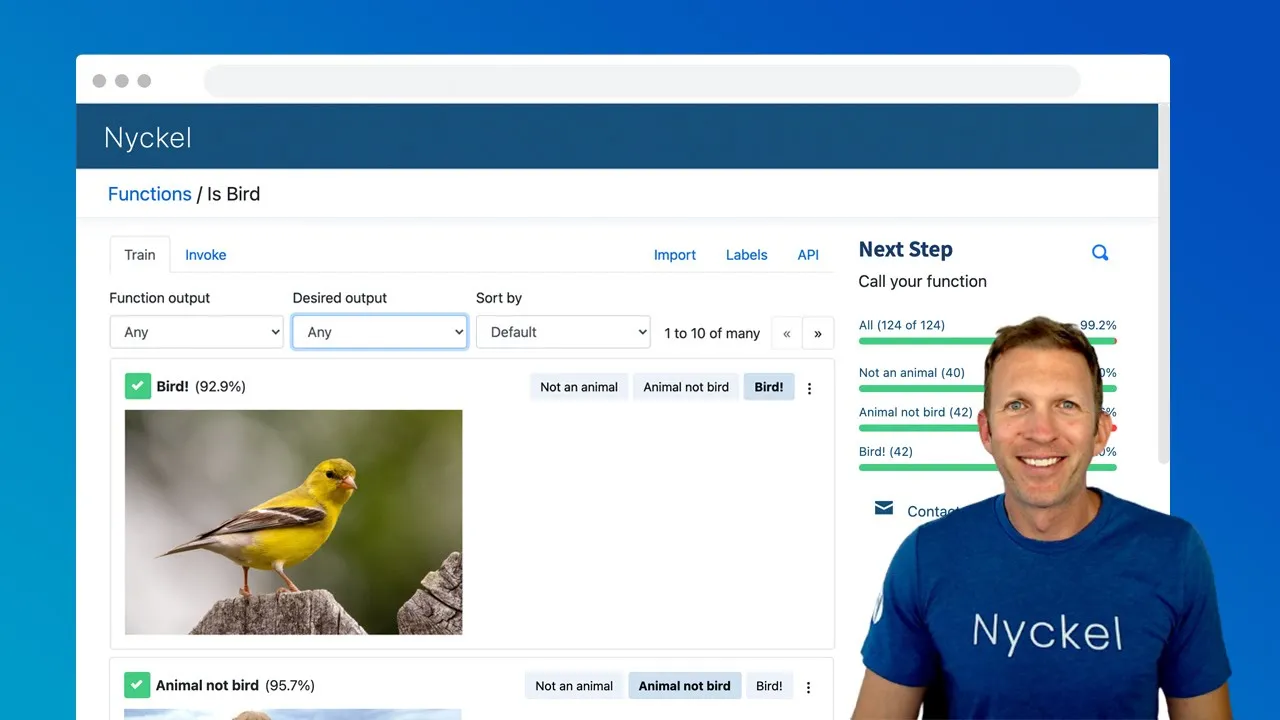Screen dimensions: 1280x720
Task: Click the browser address bar
Action: (x=642, y=81)
